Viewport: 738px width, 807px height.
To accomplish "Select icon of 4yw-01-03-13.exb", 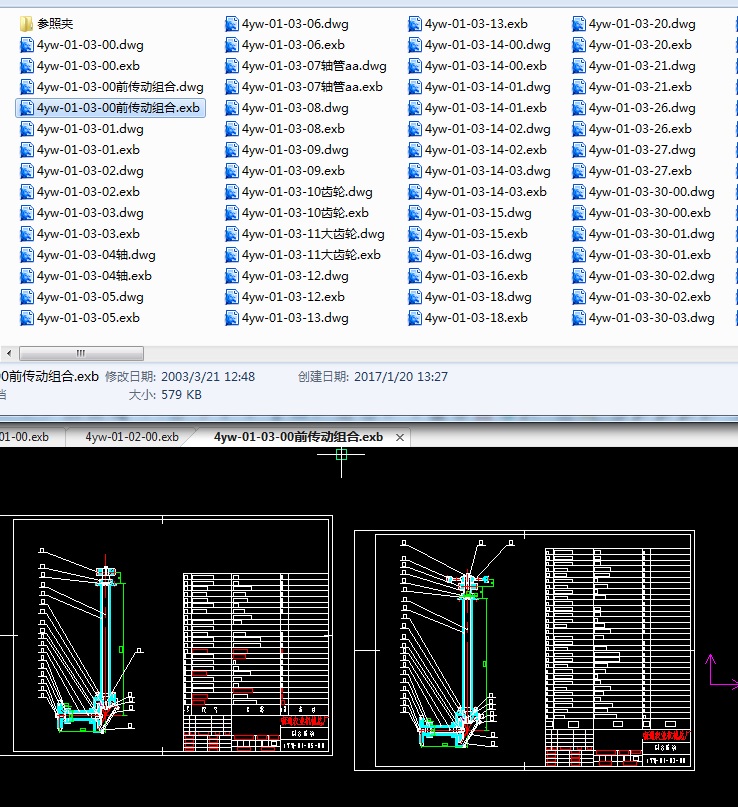I will tap(415, 24).
